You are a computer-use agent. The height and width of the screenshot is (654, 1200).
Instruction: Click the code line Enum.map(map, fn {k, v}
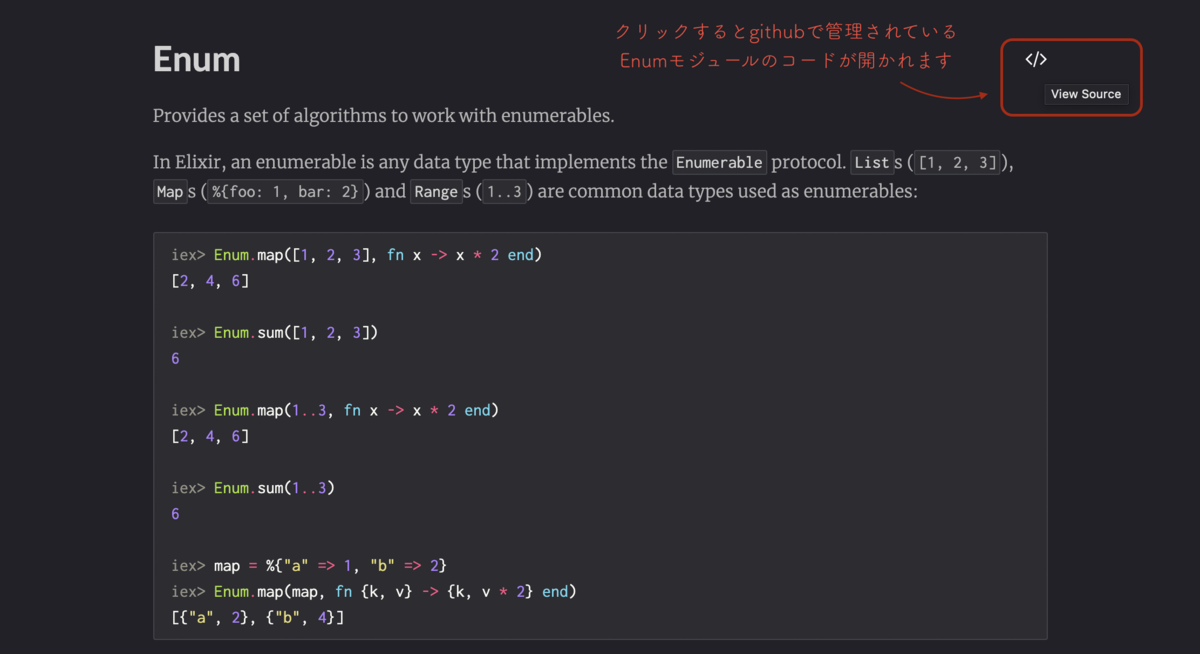coord(374,592)
